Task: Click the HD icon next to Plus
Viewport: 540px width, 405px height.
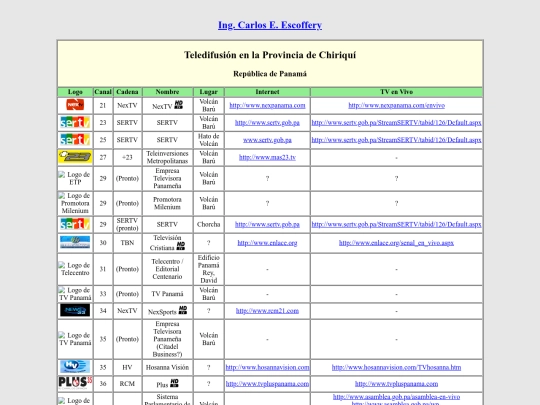Action: 175,383
